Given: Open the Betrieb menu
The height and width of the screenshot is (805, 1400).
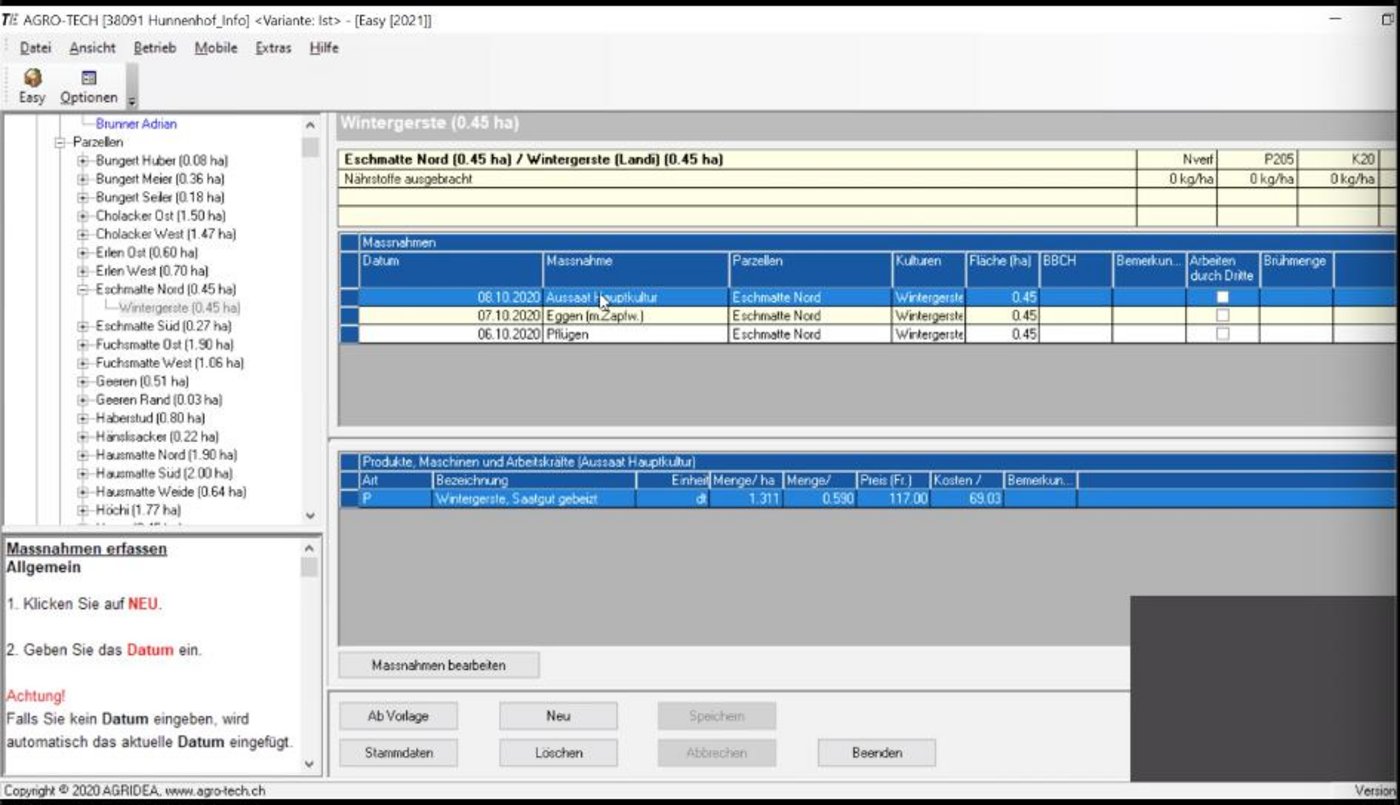Looking at the screenshot, I should pos(154,48).
